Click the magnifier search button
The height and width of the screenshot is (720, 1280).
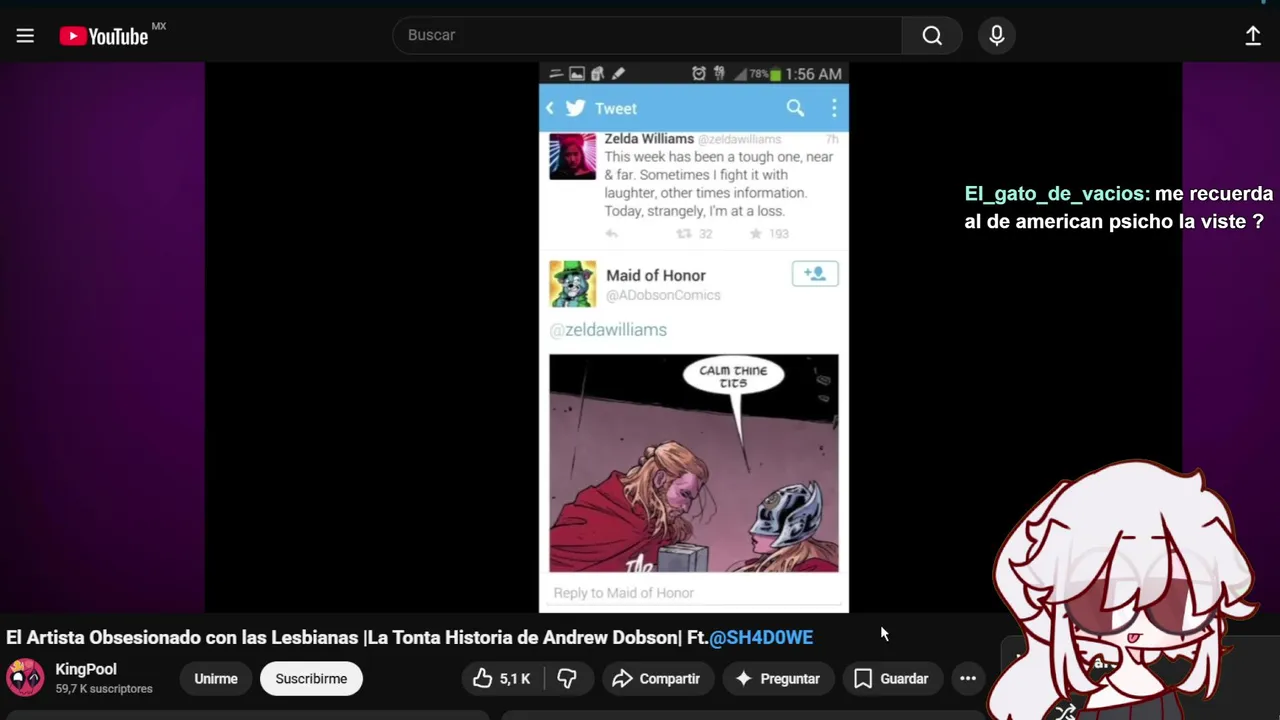932,35
